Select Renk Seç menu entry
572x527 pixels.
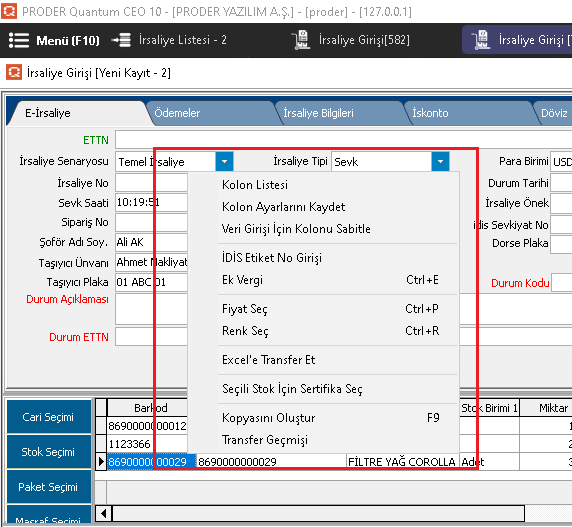[x=323, y=331]
